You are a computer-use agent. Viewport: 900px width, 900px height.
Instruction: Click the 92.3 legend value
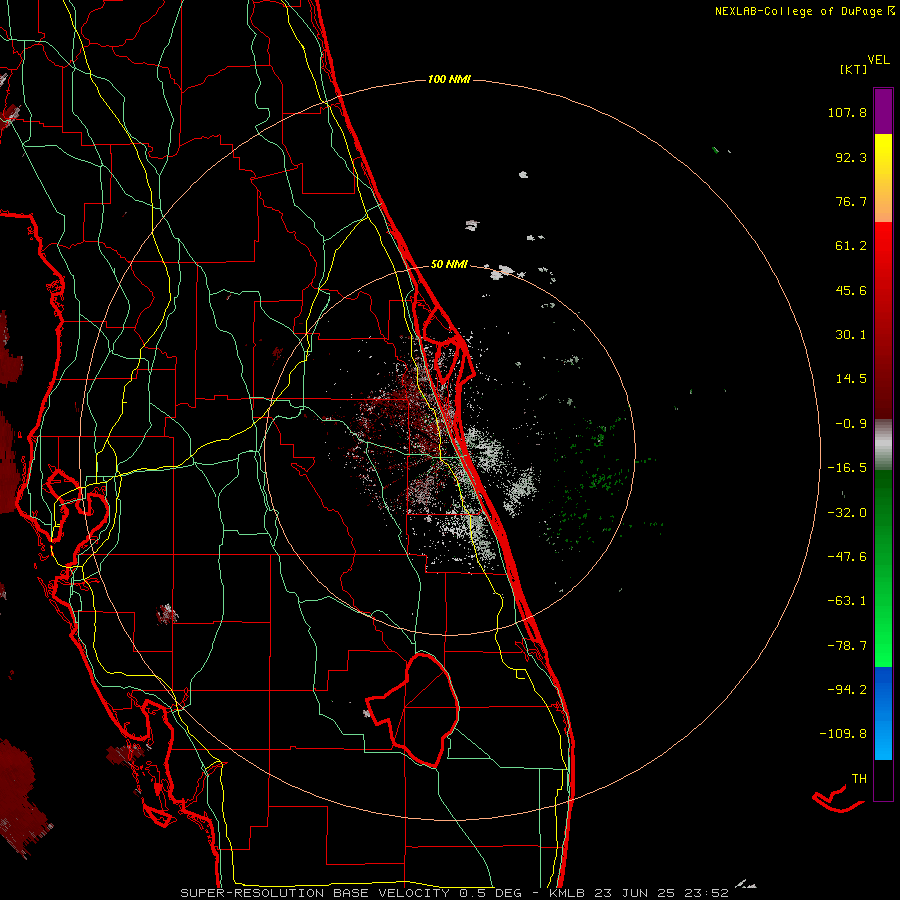point(851,157)
